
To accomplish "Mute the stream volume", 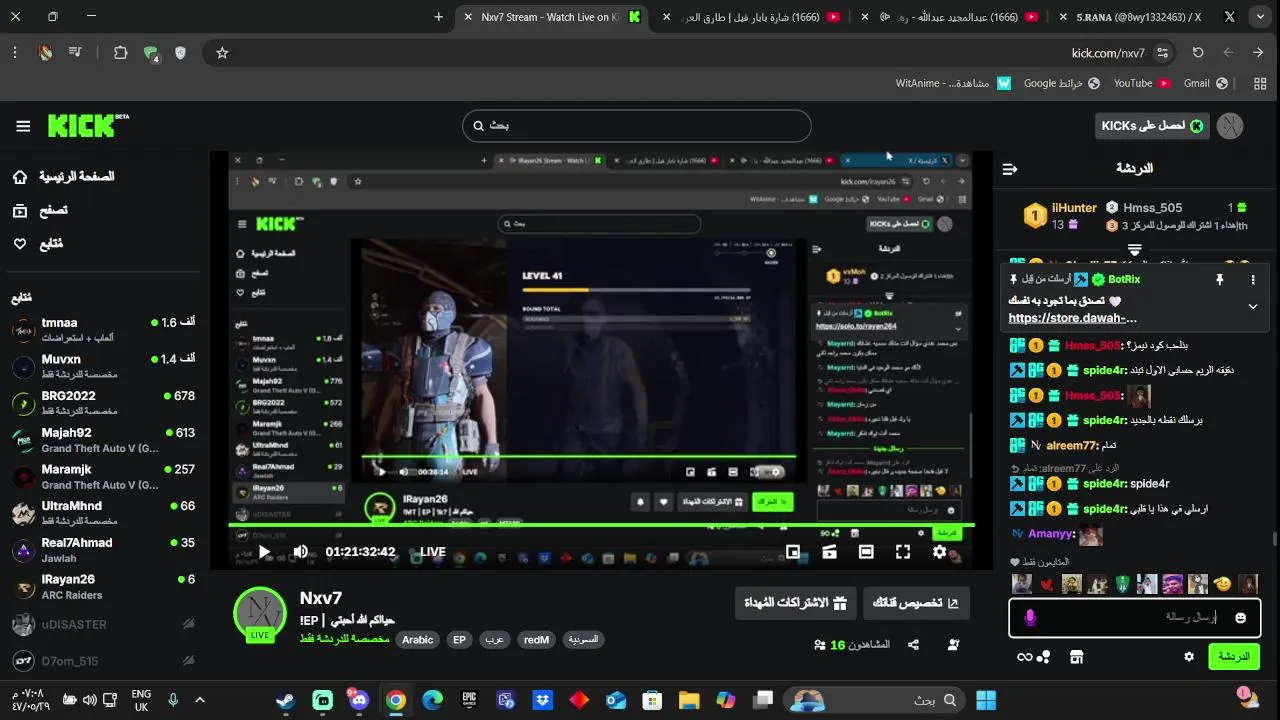I will click(x=300, y=552).
